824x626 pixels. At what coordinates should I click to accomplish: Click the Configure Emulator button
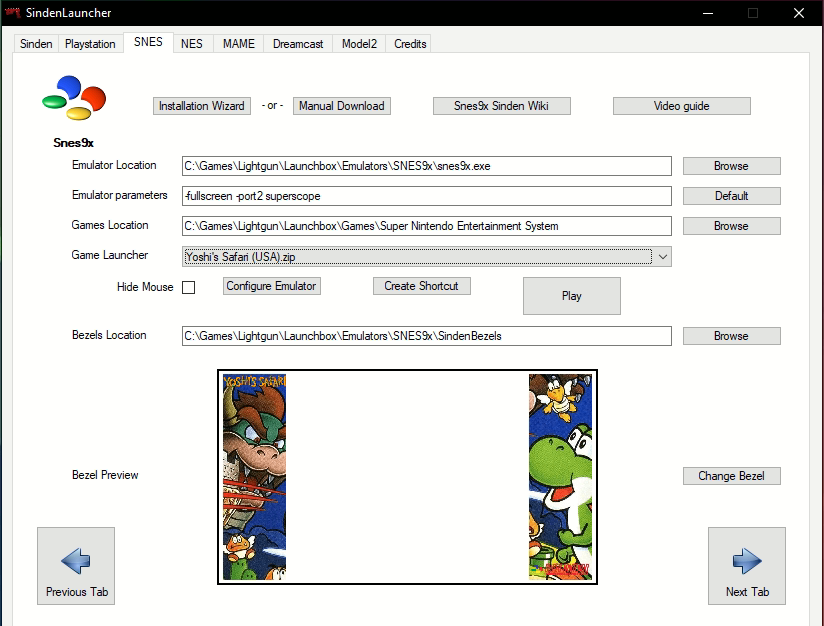pyautogui.click(x=271, y=286)
